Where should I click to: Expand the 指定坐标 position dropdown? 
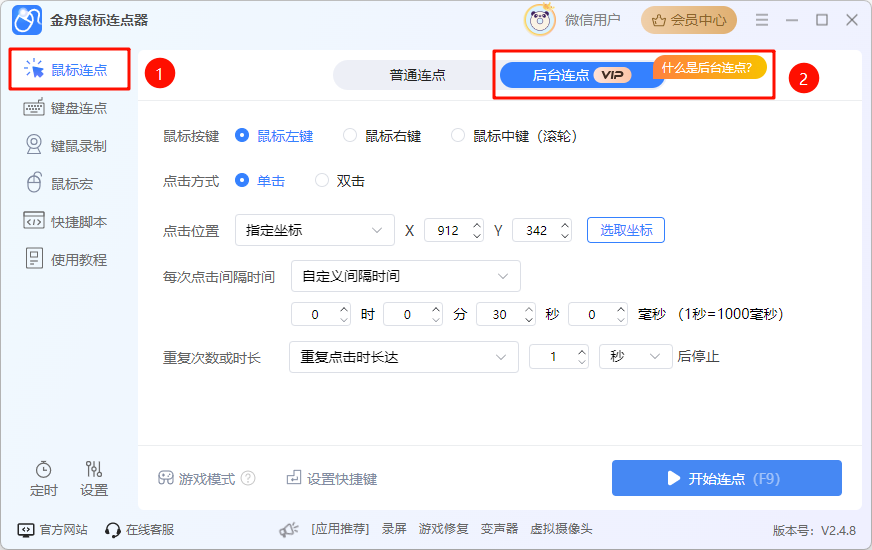(x=315, y=230)
